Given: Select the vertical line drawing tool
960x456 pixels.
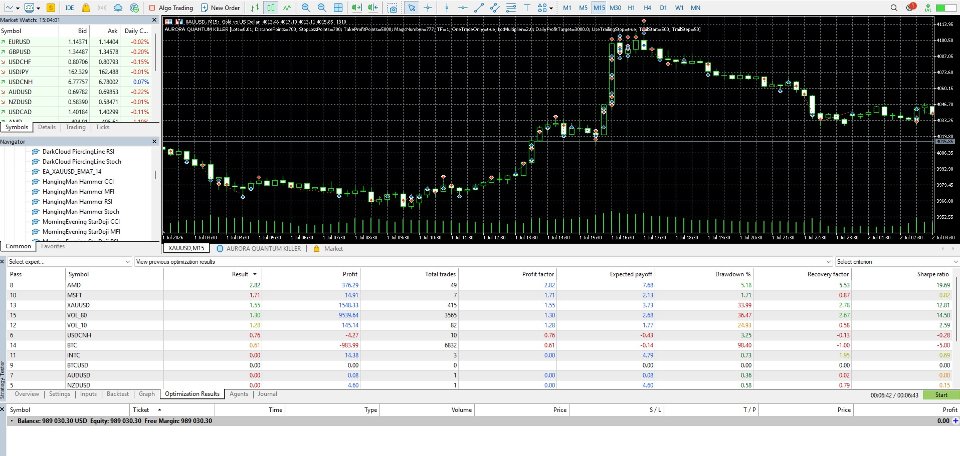Looking at the screenshot, I should click(x=446, y=8).
